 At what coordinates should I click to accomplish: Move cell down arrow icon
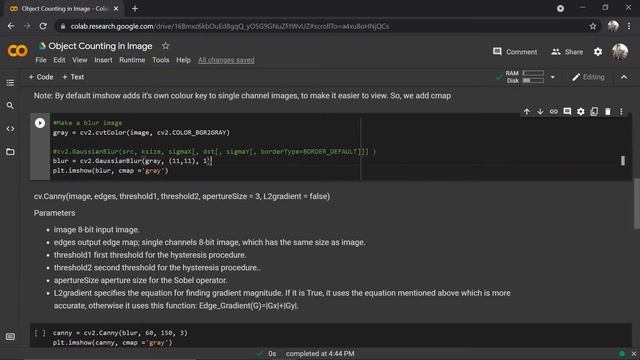pos(540,111)
